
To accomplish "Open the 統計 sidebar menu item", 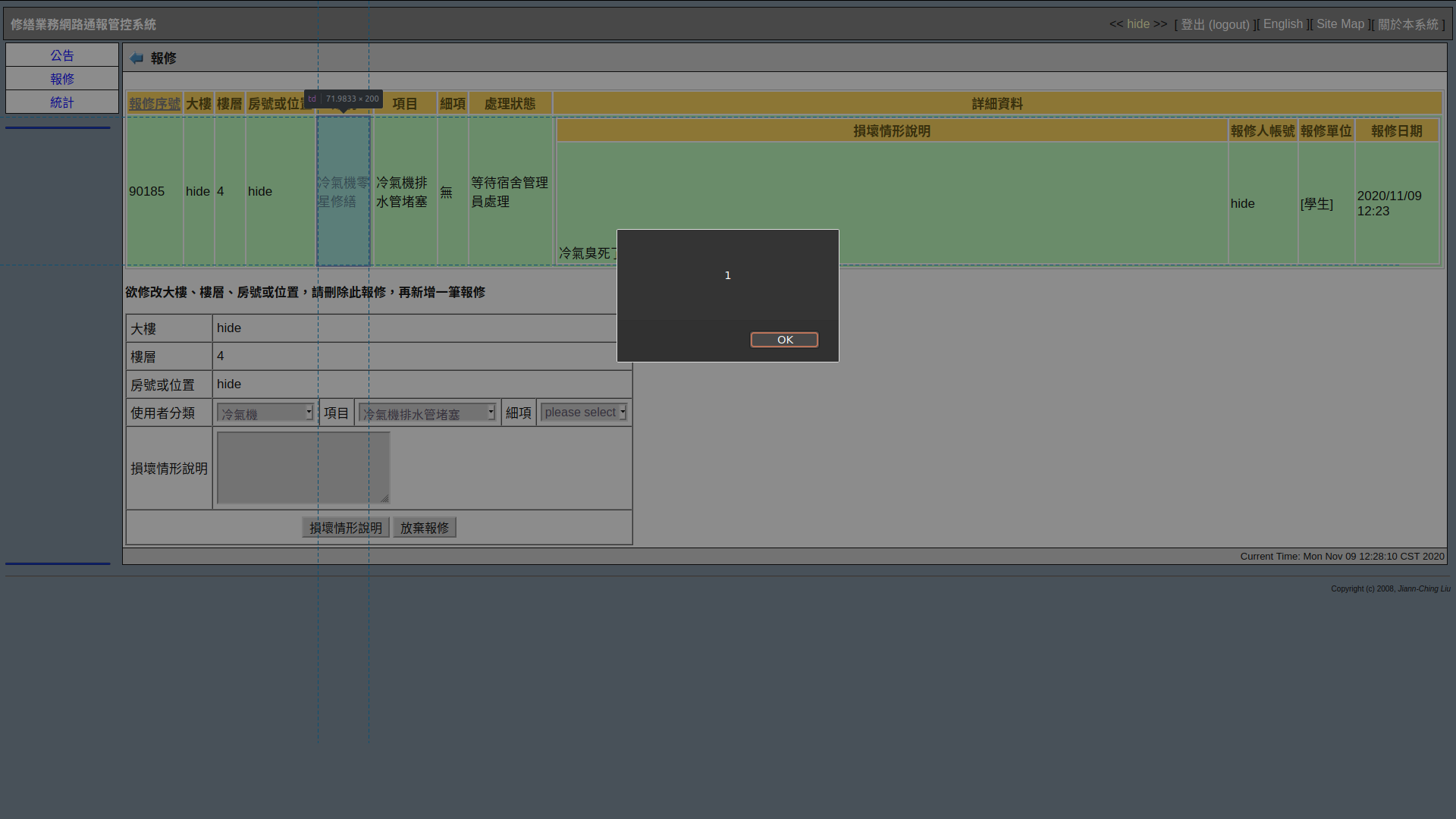I will tap(62, 102).
